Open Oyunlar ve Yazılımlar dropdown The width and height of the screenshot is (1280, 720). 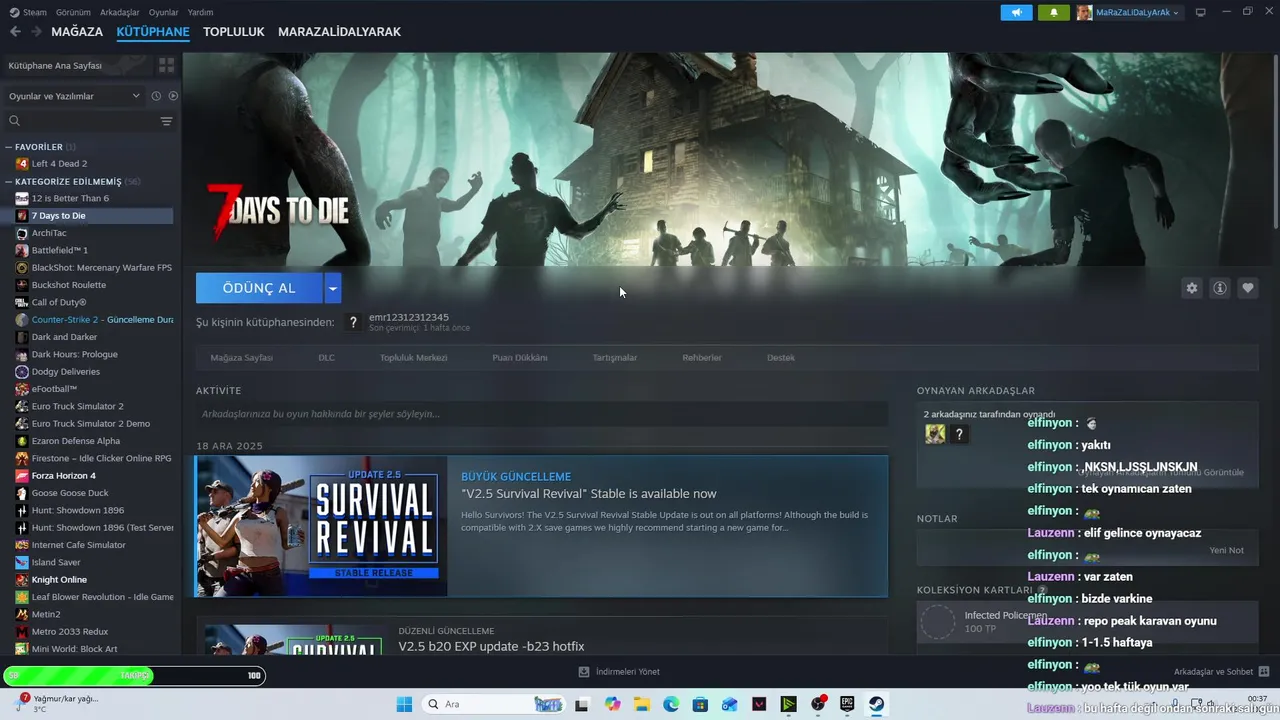(x=74, y=96)
